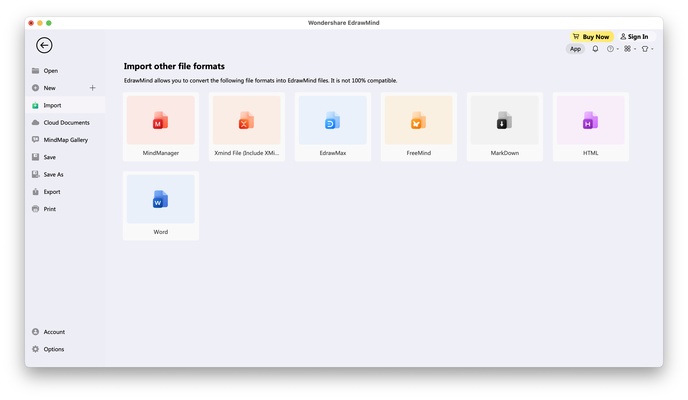Select the EdrawMax import card
Image resolution: width=688 pixels, height=400 pixels.
(x=333, y=127)
